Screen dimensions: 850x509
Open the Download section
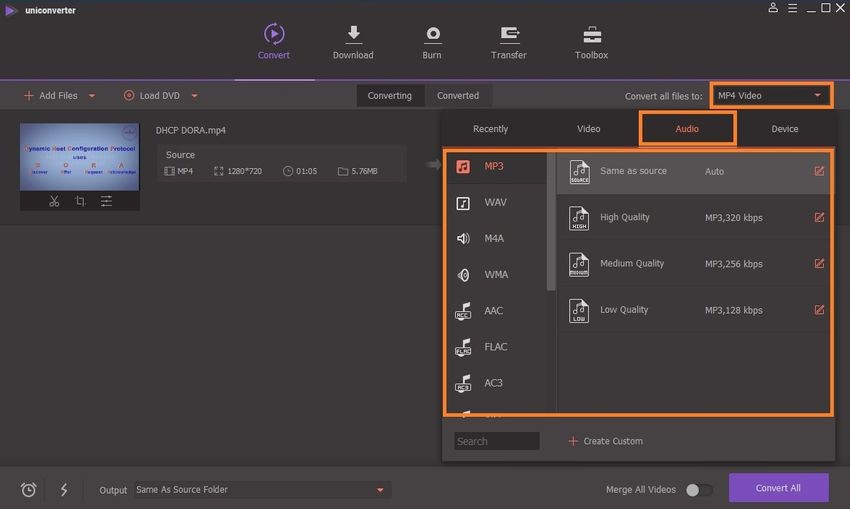click(x=353, y=41)
